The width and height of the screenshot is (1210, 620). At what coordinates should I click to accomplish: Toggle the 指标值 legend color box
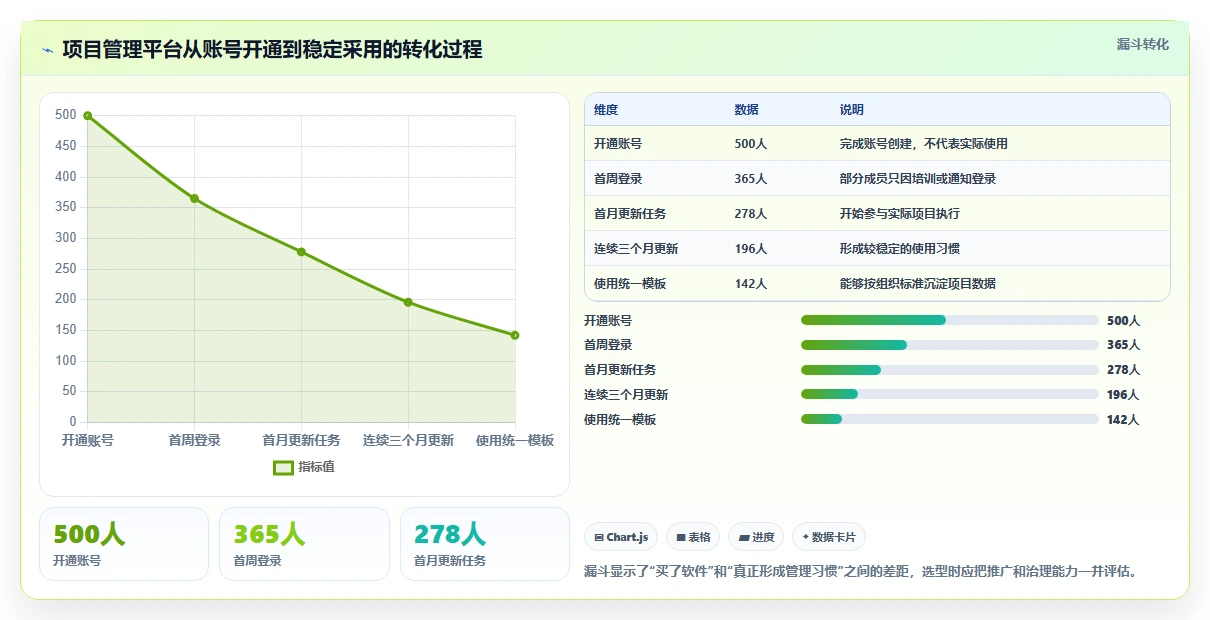click(283, 467)
